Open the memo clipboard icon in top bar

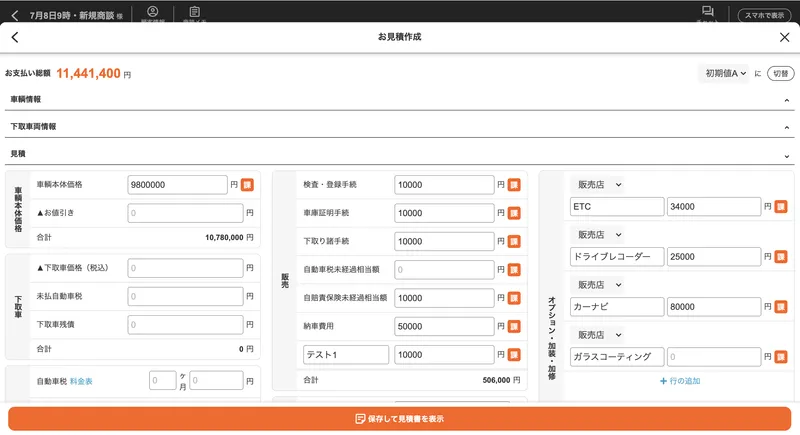[194, 11]
